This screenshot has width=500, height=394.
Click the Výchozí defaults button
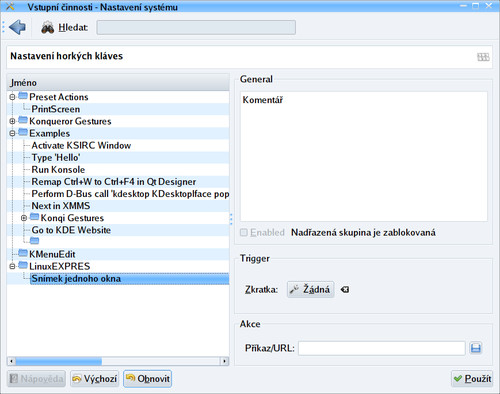point(95,379)
